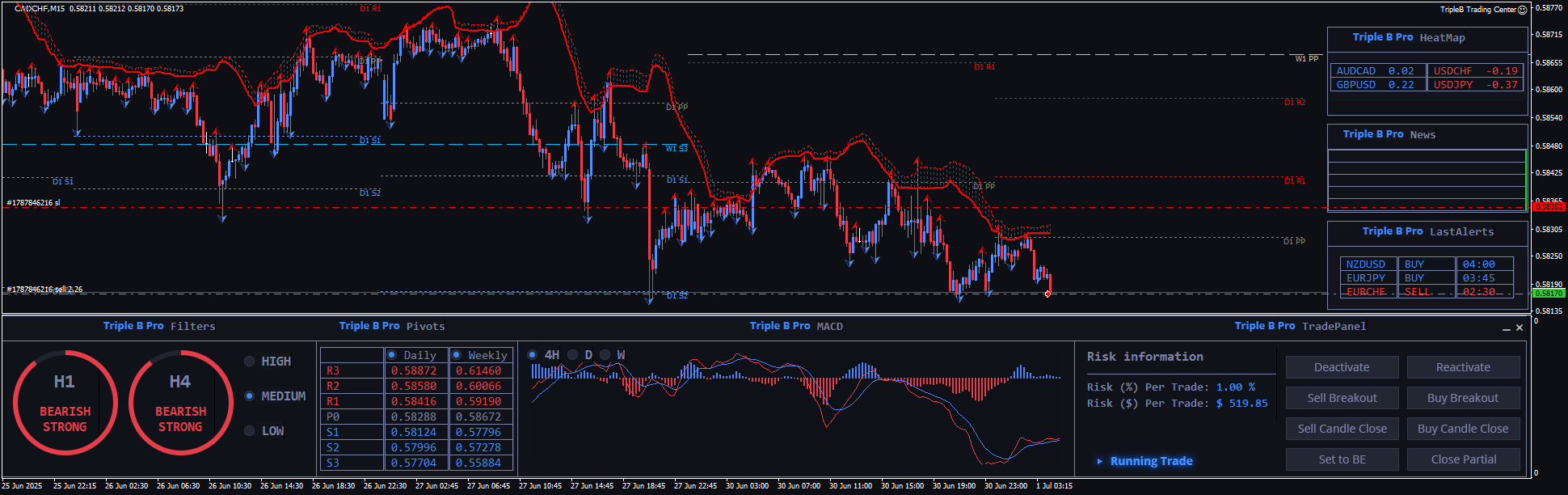Image resolution: width=1568 pixels, height=495 pixels.
Task: Switch MACD timeframe to D
Action: (x=573, y=355)
